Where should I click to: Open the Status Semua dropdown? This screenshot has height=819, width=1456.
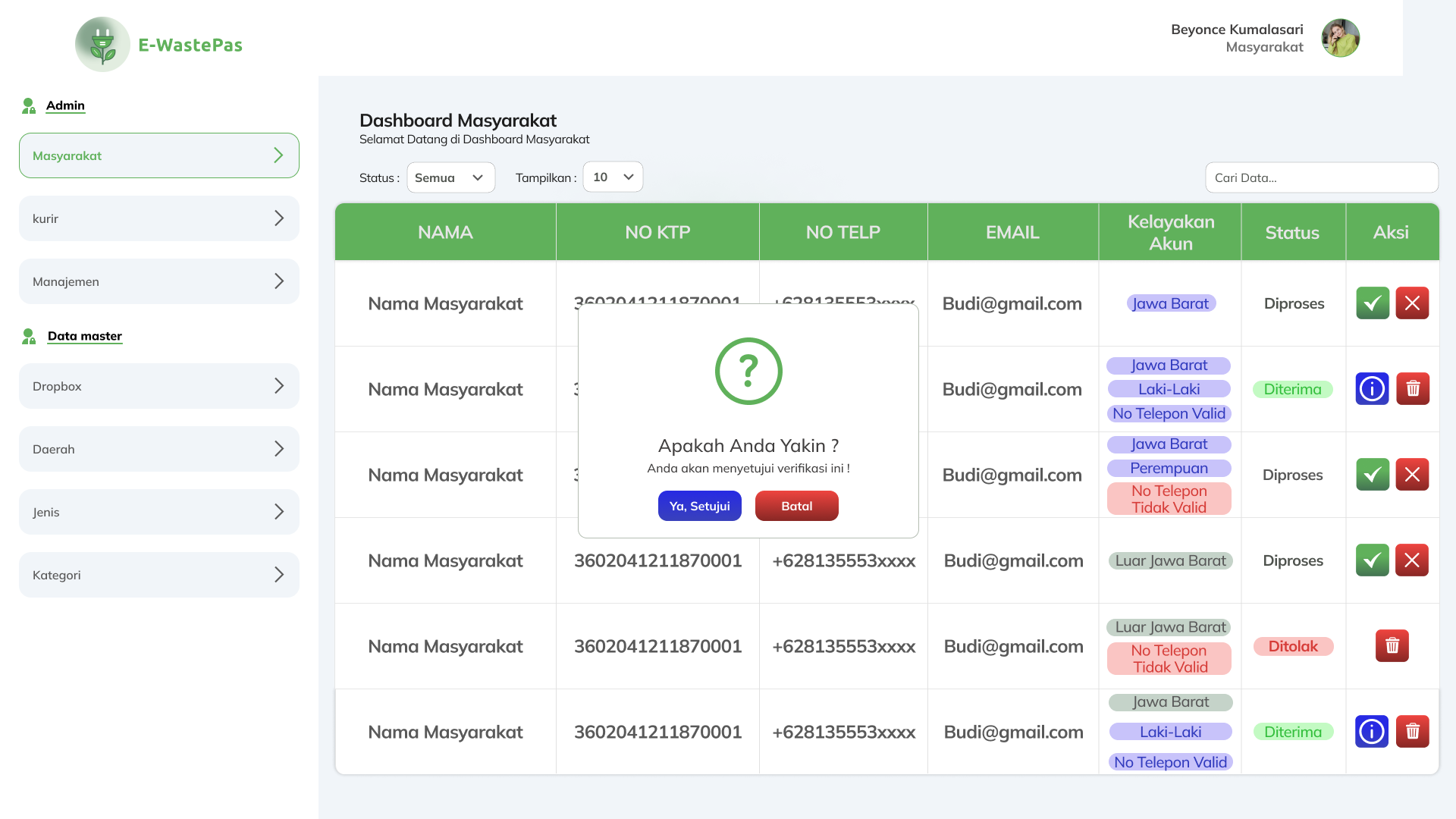coord(450,177)
